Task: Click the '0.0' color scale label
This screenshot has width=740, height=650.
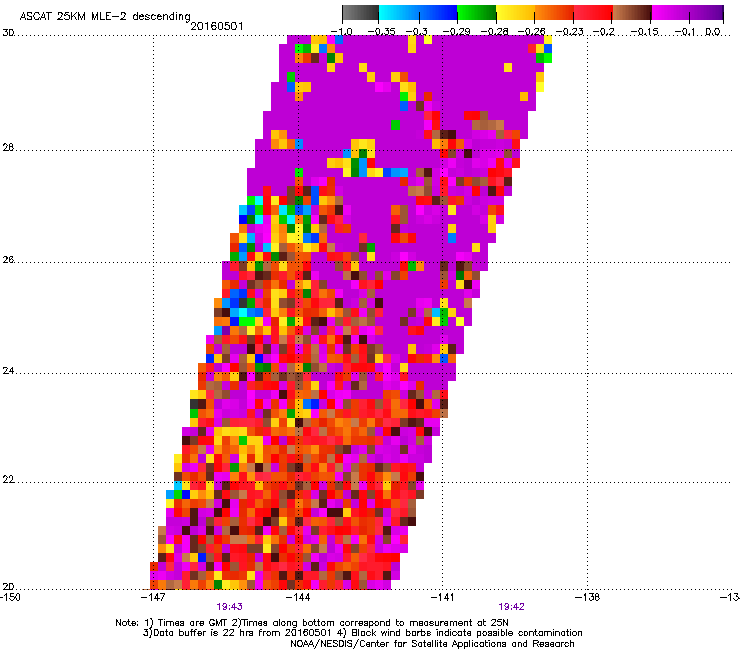Action: [x=713, y=32]
